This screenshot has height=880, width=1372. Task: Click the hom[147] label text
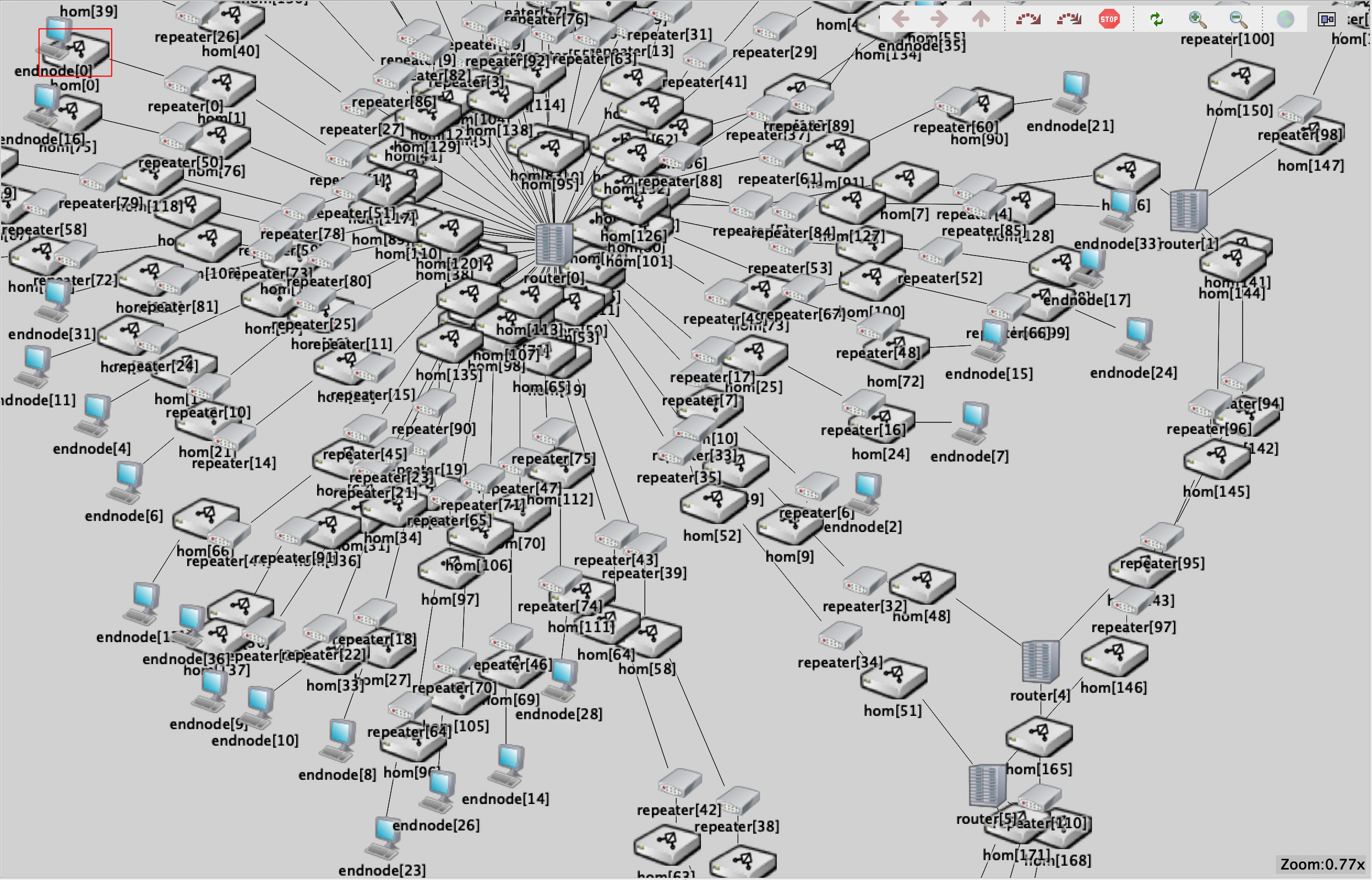point(1311,166)
